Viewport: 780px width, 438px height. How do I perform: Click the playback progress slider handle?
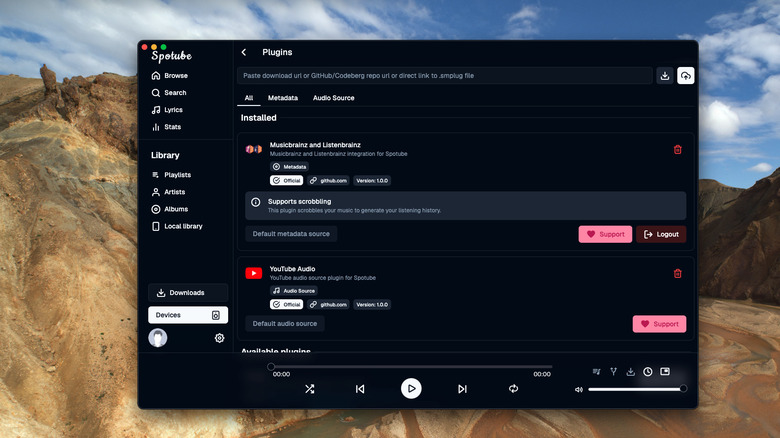271,367
